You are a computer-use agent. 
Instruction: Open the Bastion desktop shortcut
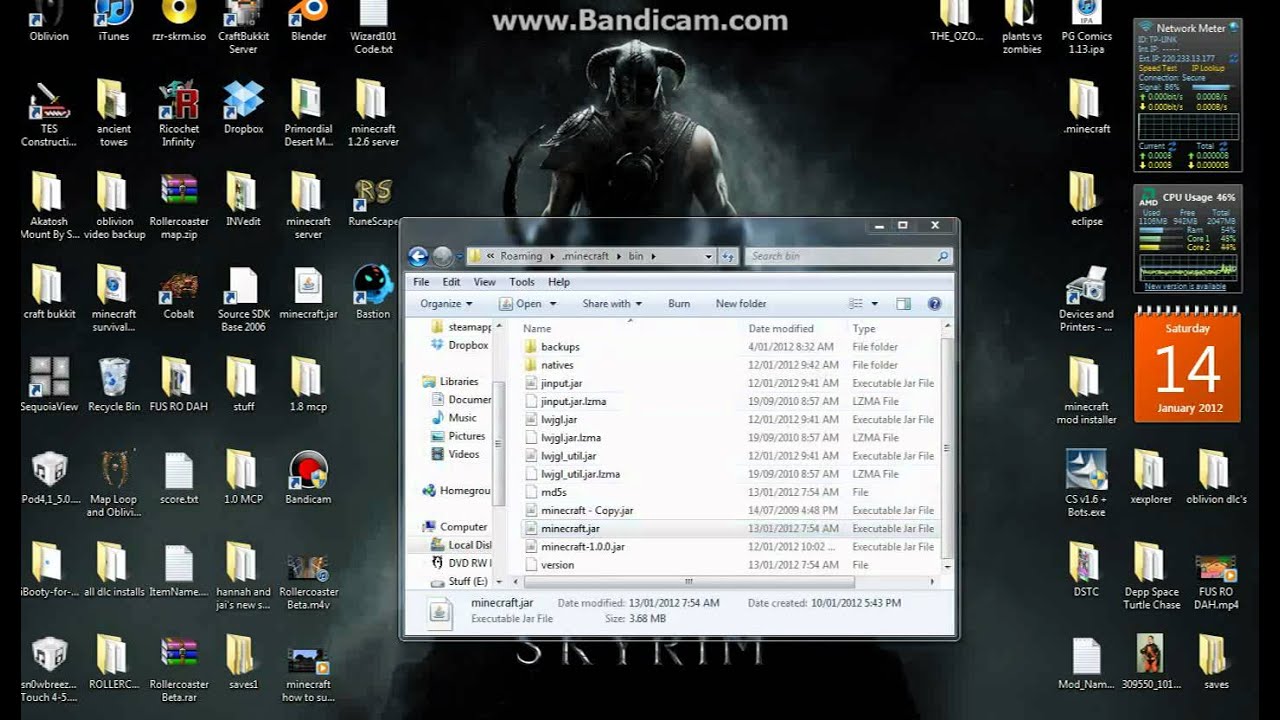tap(373, 292)
